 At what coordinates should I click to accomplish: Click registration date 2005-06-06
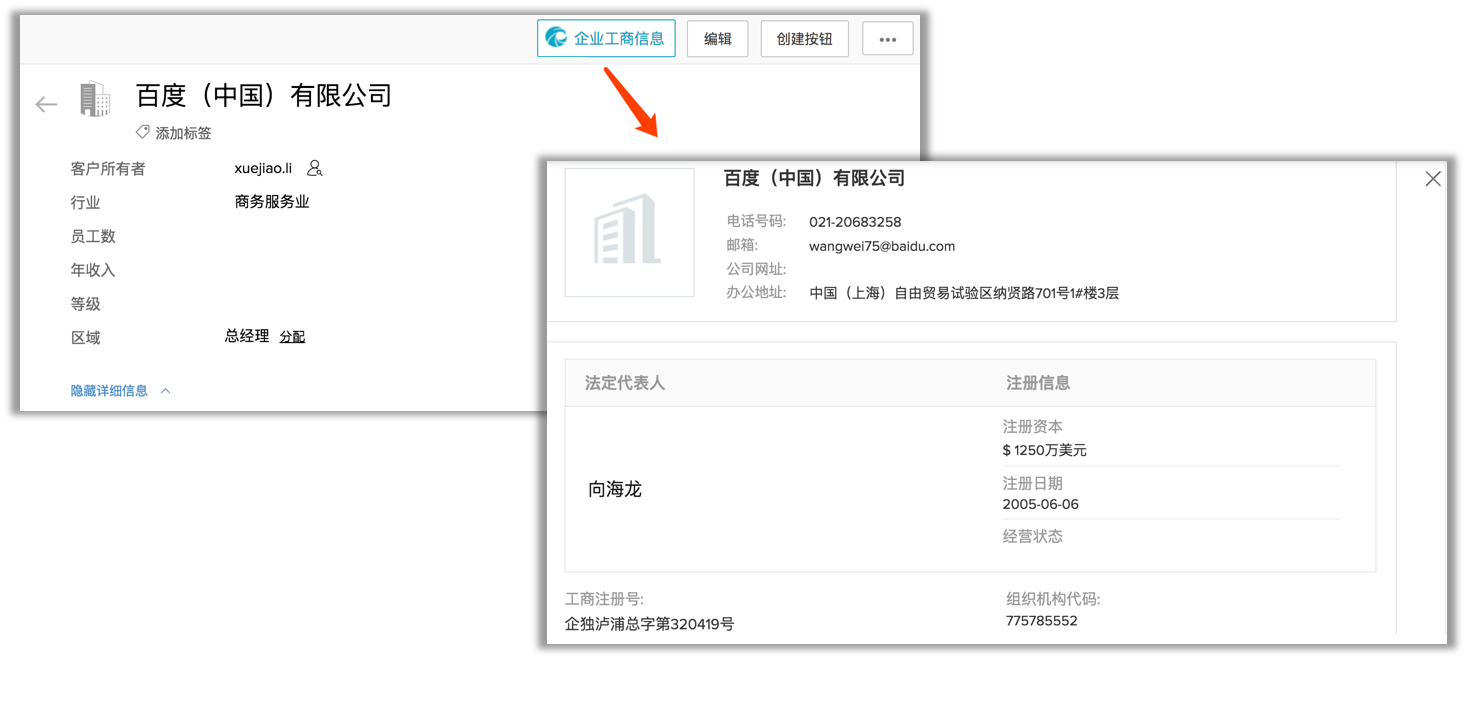pos(1041,504)
